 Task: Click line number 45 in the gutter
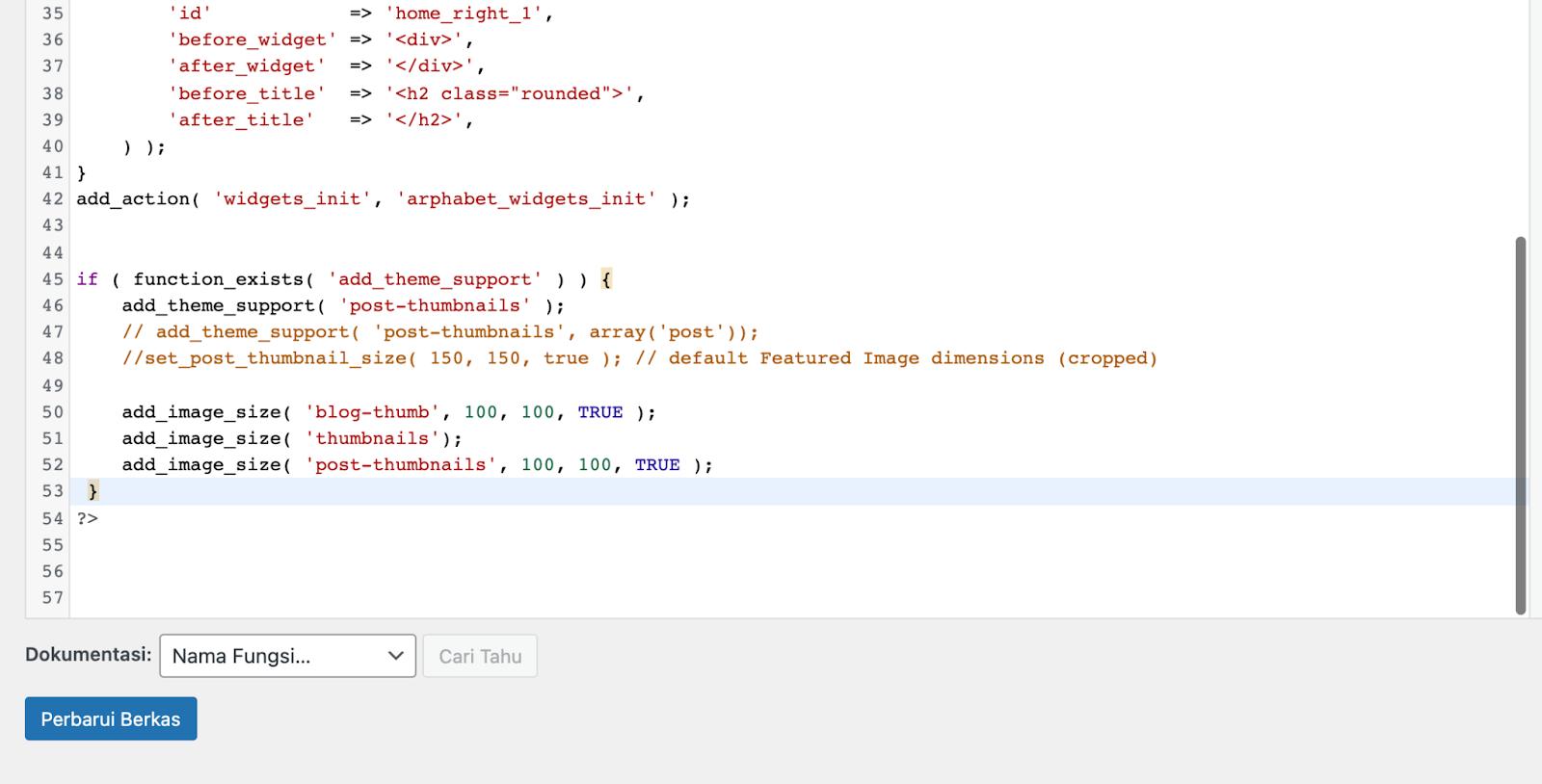(52, 279)
